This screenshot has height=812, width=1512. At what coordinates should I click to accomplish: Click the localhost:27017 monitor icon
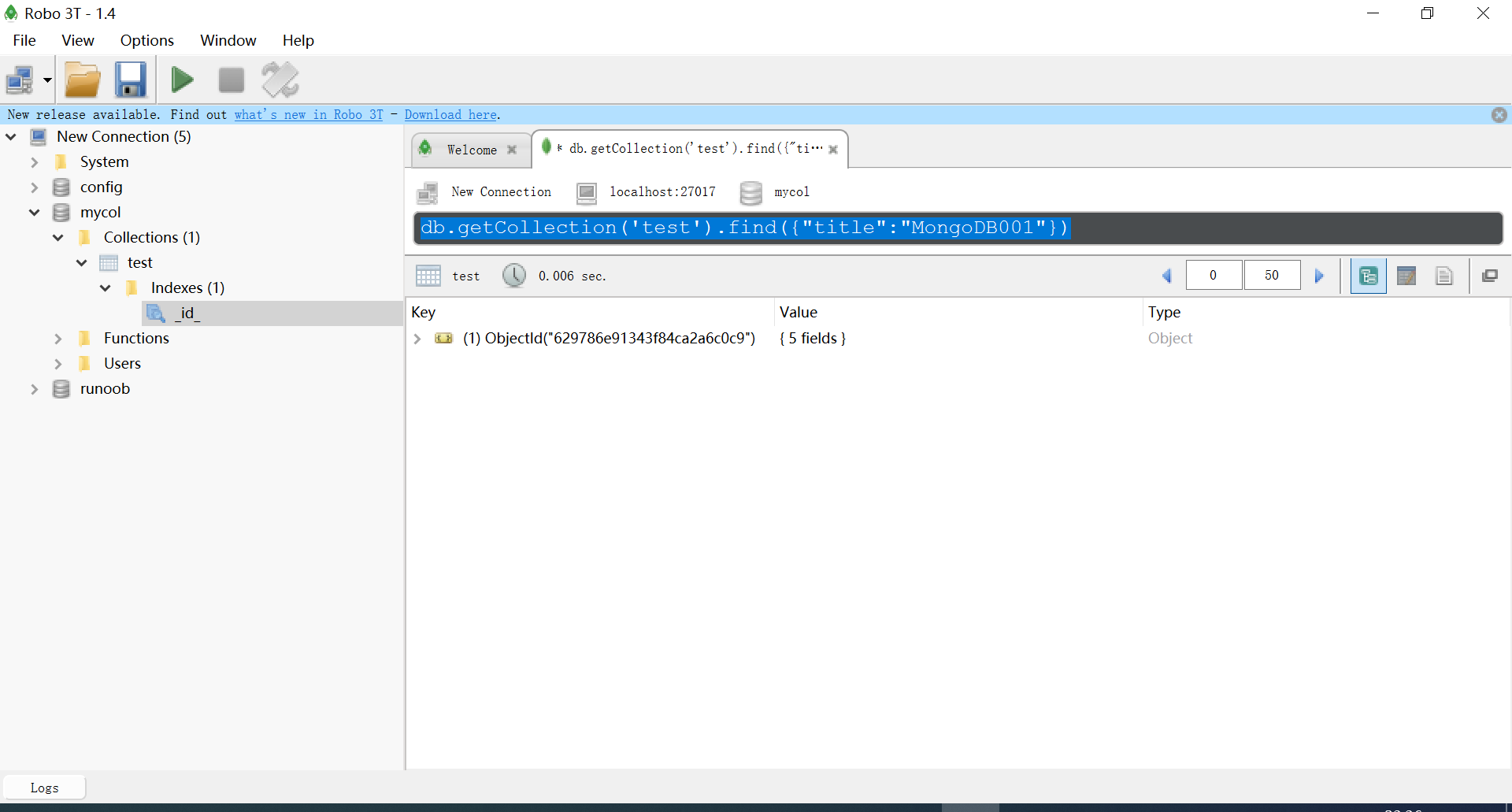[587, 192]
